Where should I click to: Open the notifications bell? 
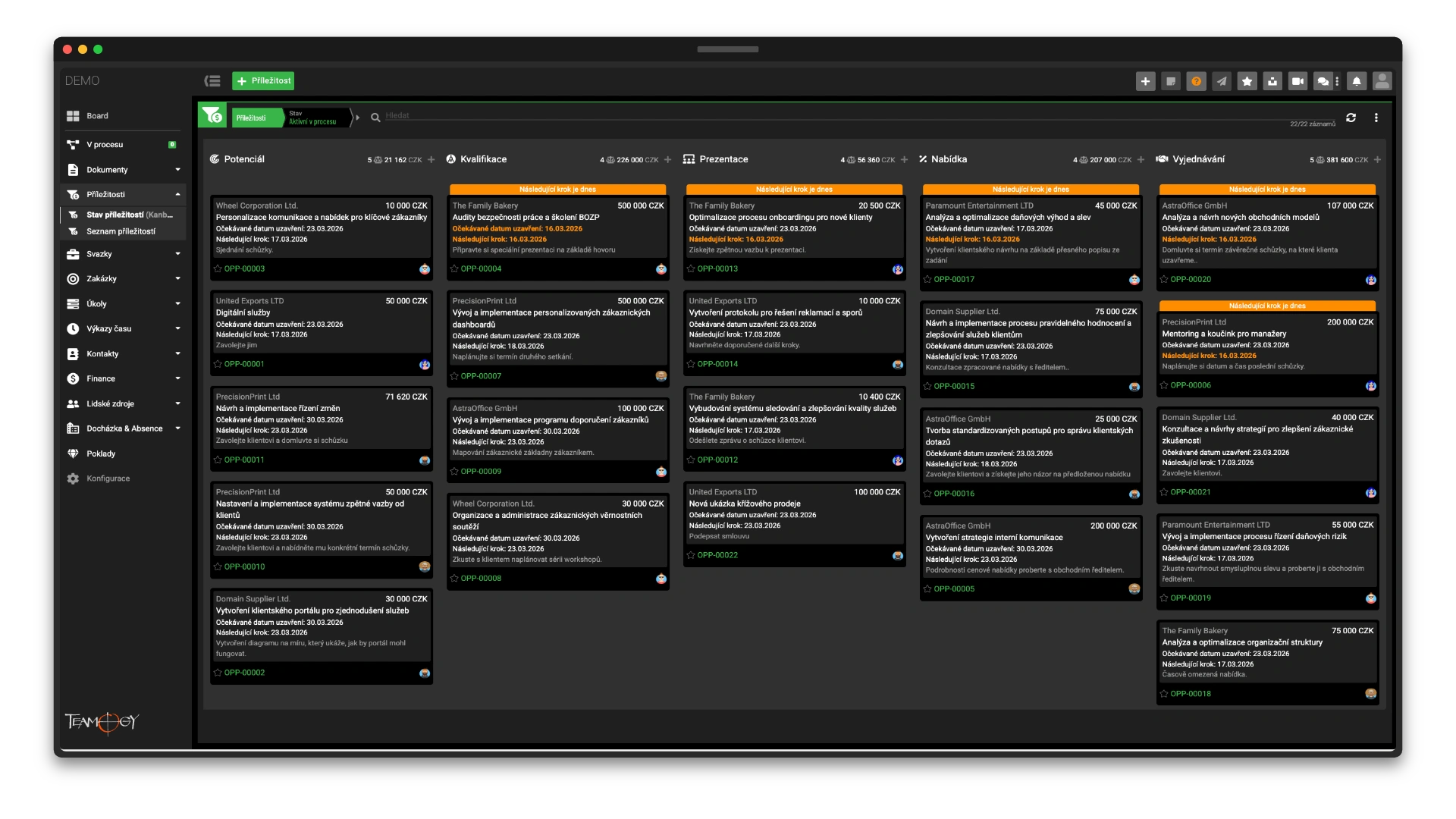[1356, 81]
